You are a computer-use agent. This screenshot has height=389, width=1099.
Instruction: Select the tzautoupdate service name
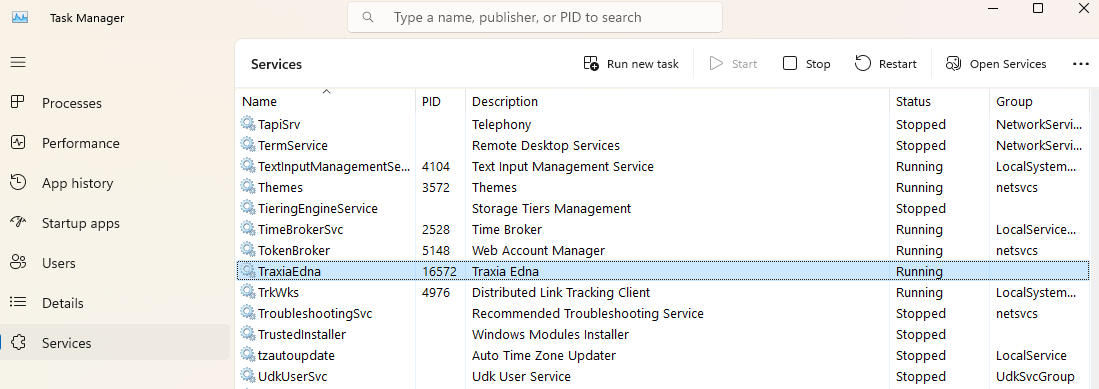tap(296, 355)
